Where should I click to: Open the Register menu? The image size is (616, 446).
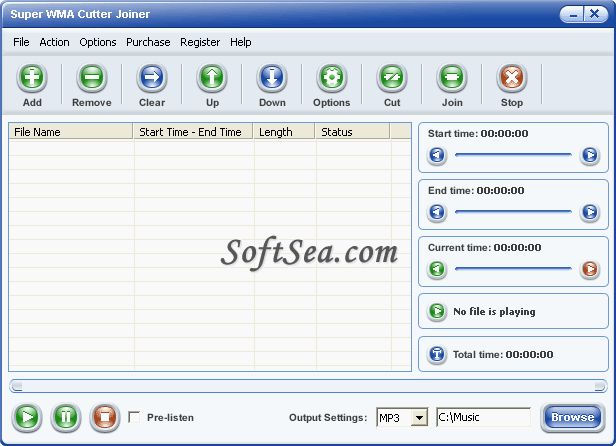tap(200, 42)
